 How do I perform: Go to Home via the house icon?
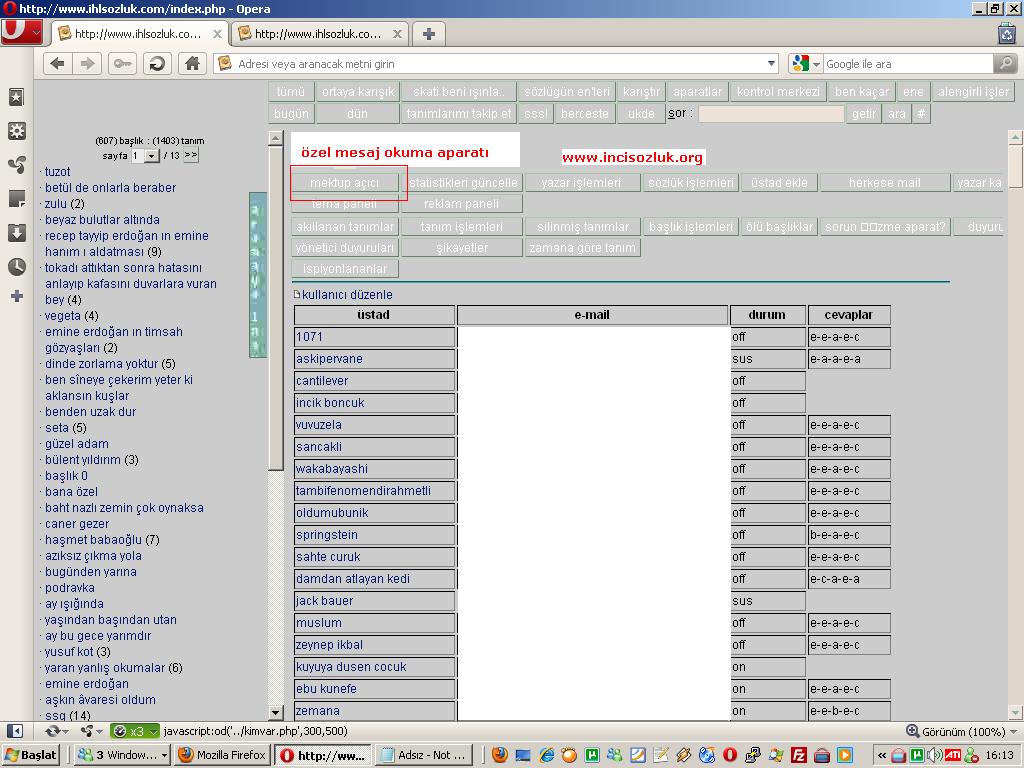pyautogui.click(x=193, y=64)
